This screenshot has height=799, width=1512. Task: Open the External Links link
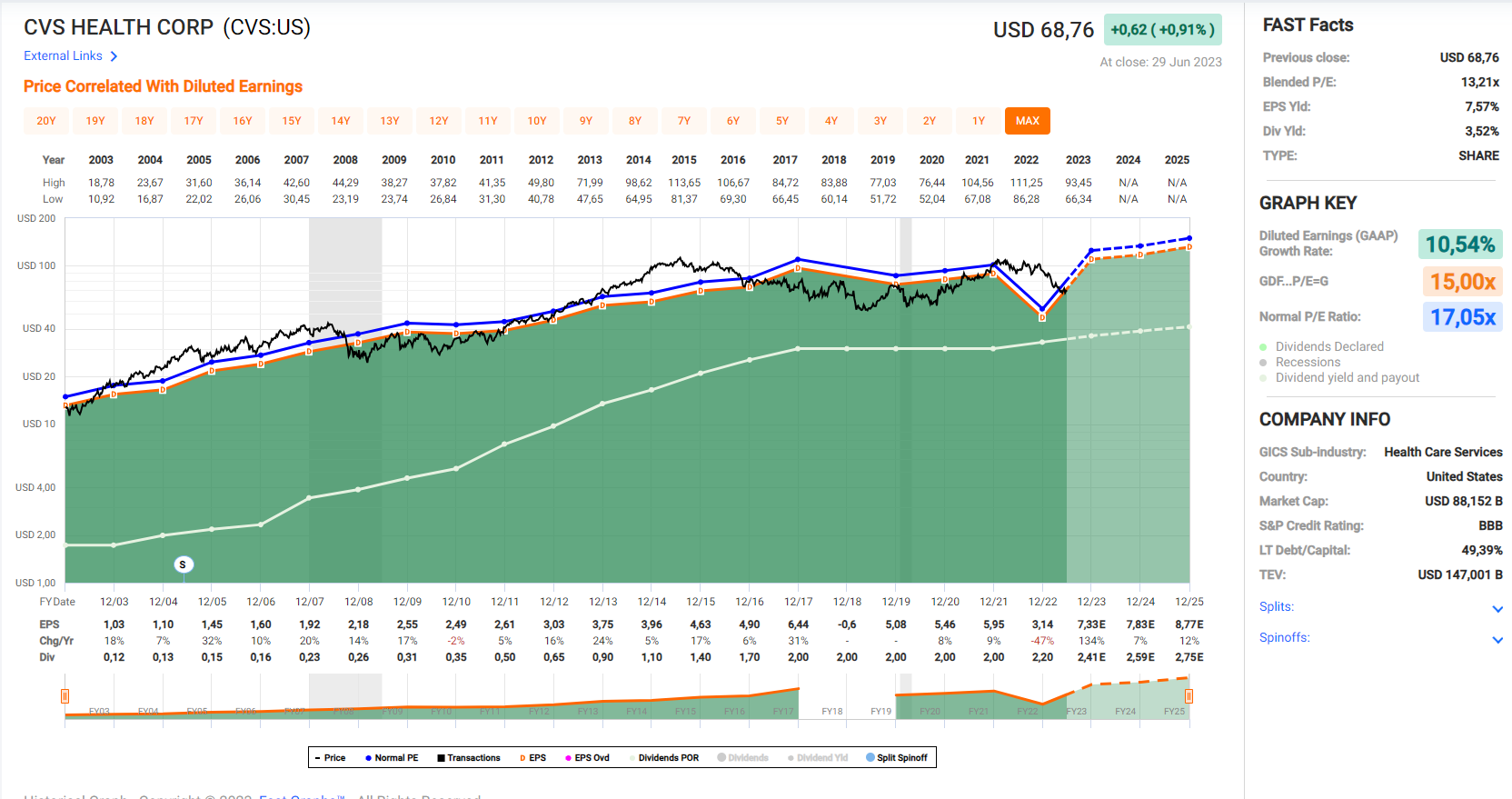click(x=63, y=55)
